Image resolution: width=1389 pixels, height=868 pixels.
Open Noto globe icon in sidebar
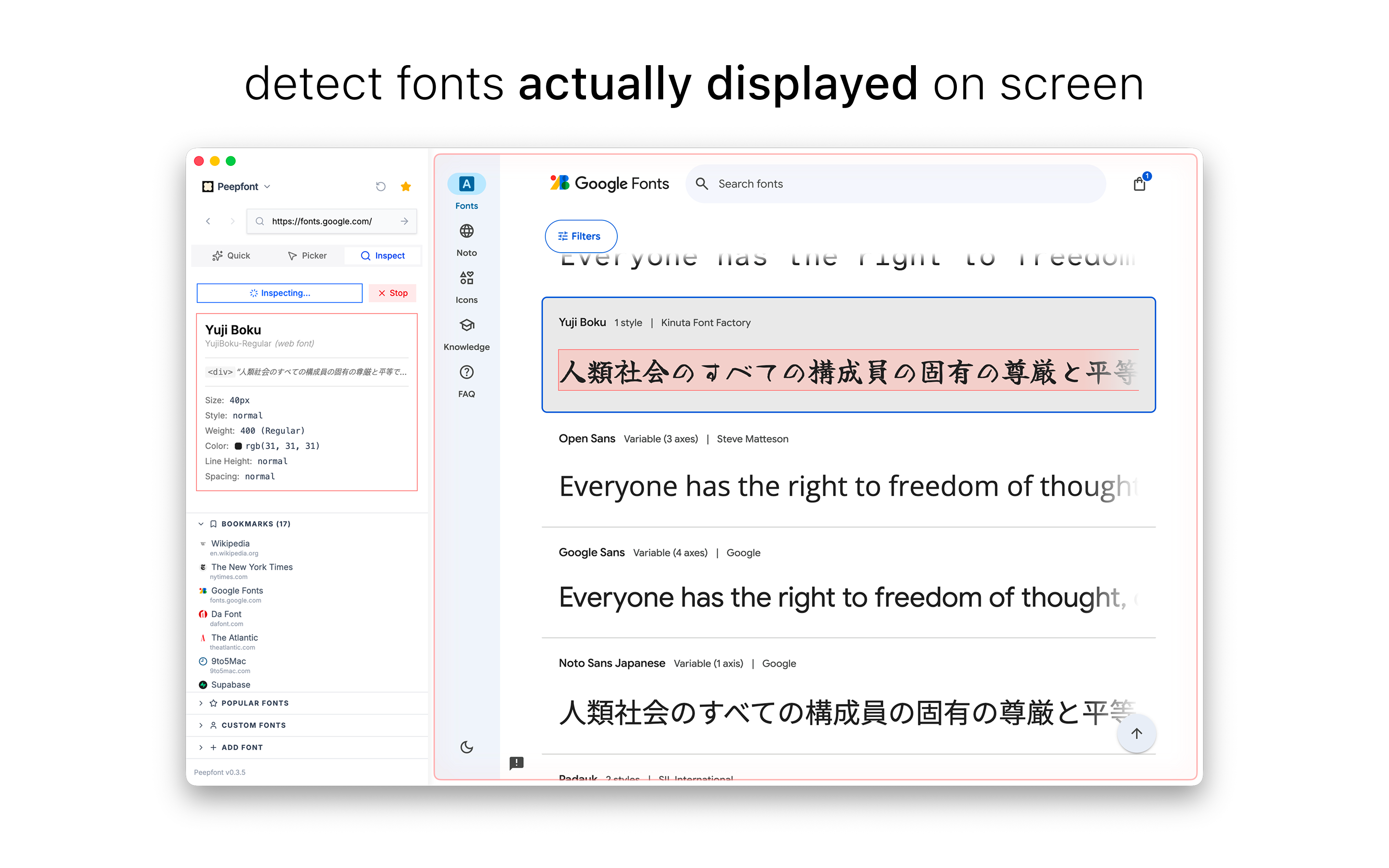(x=467, y=231)
